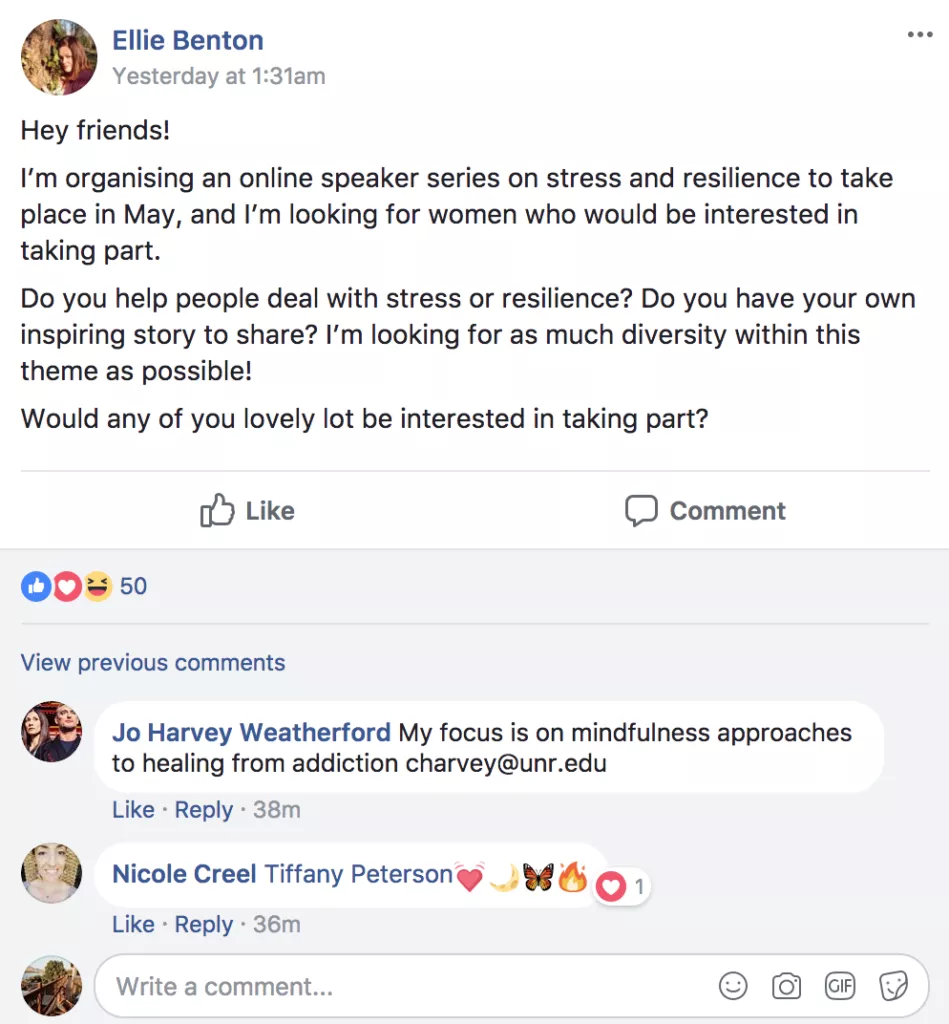Click the sticker icon in the comment box

point(893,986)
